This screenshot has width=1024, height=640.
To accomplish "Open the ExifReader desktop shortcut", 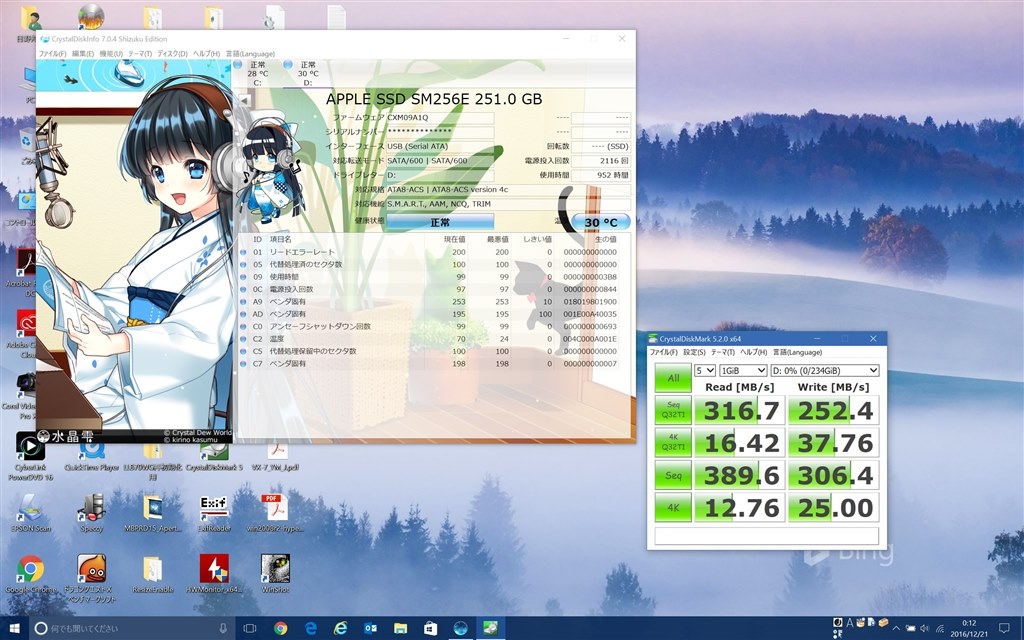I will [214, 513].
